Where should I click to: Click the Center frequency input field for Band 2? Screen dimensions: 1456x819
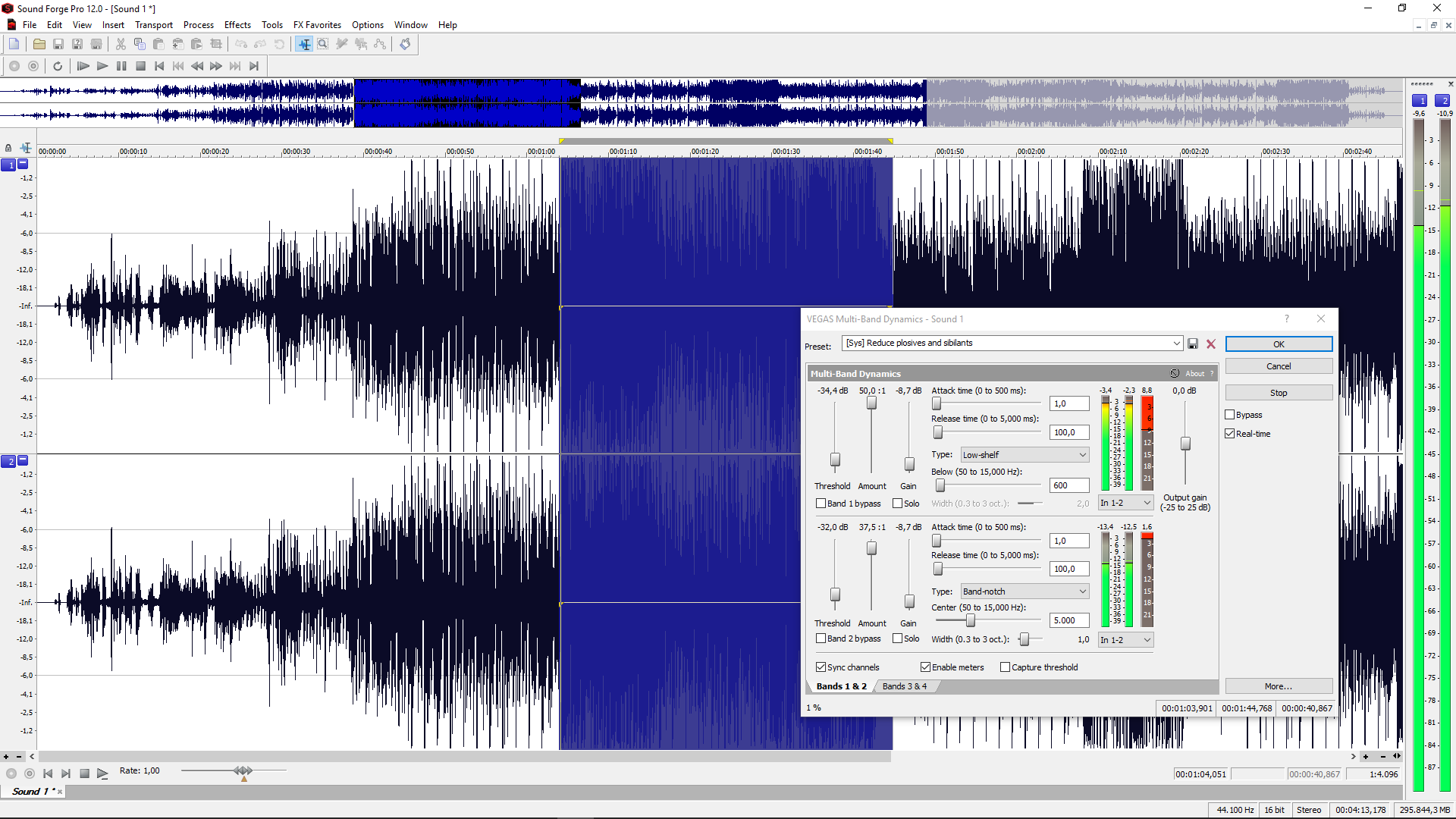pos(1063,621)
